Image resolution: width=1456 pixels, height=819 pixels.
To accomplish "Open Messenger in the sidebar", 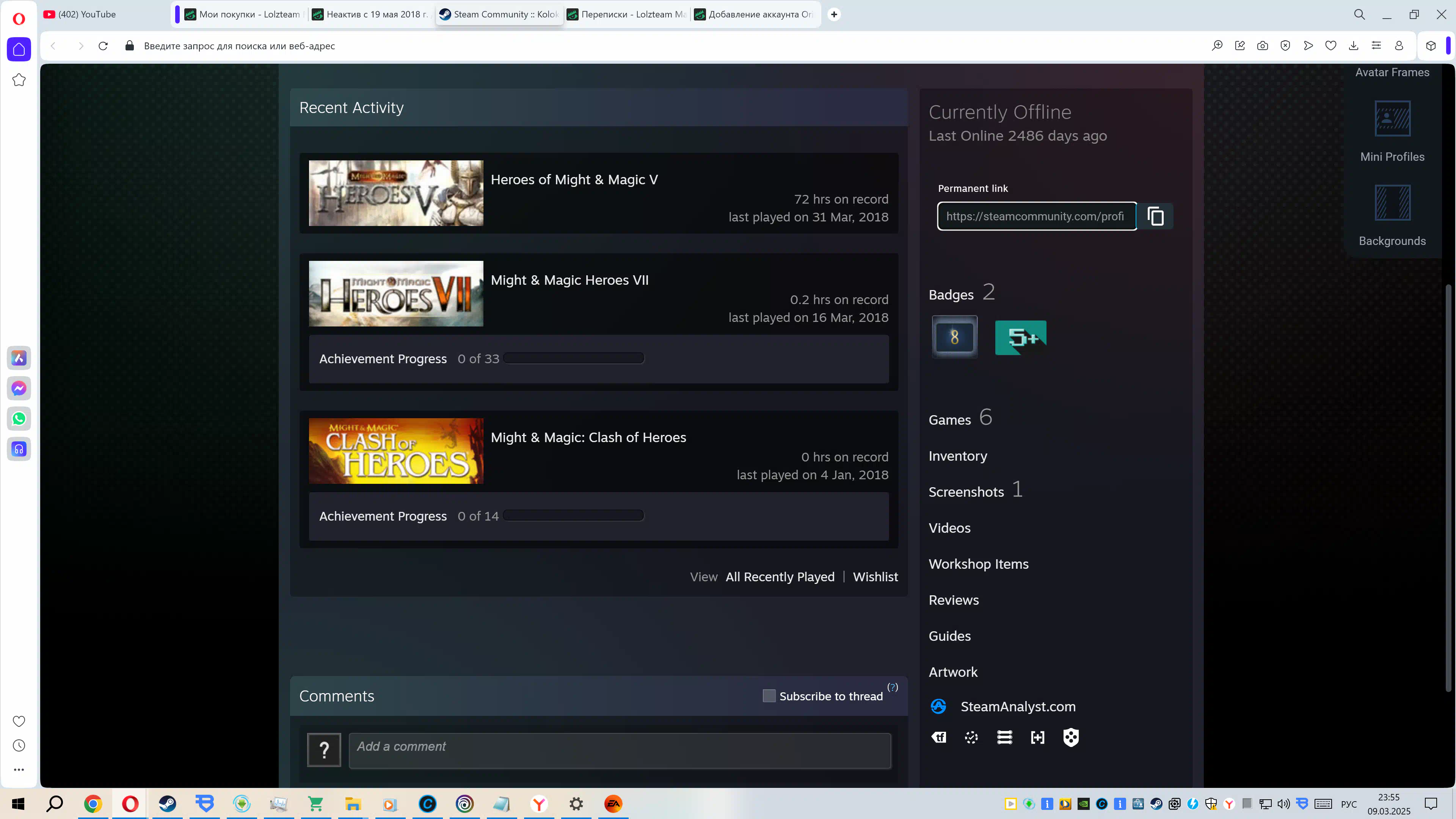I will click(19, 388).
